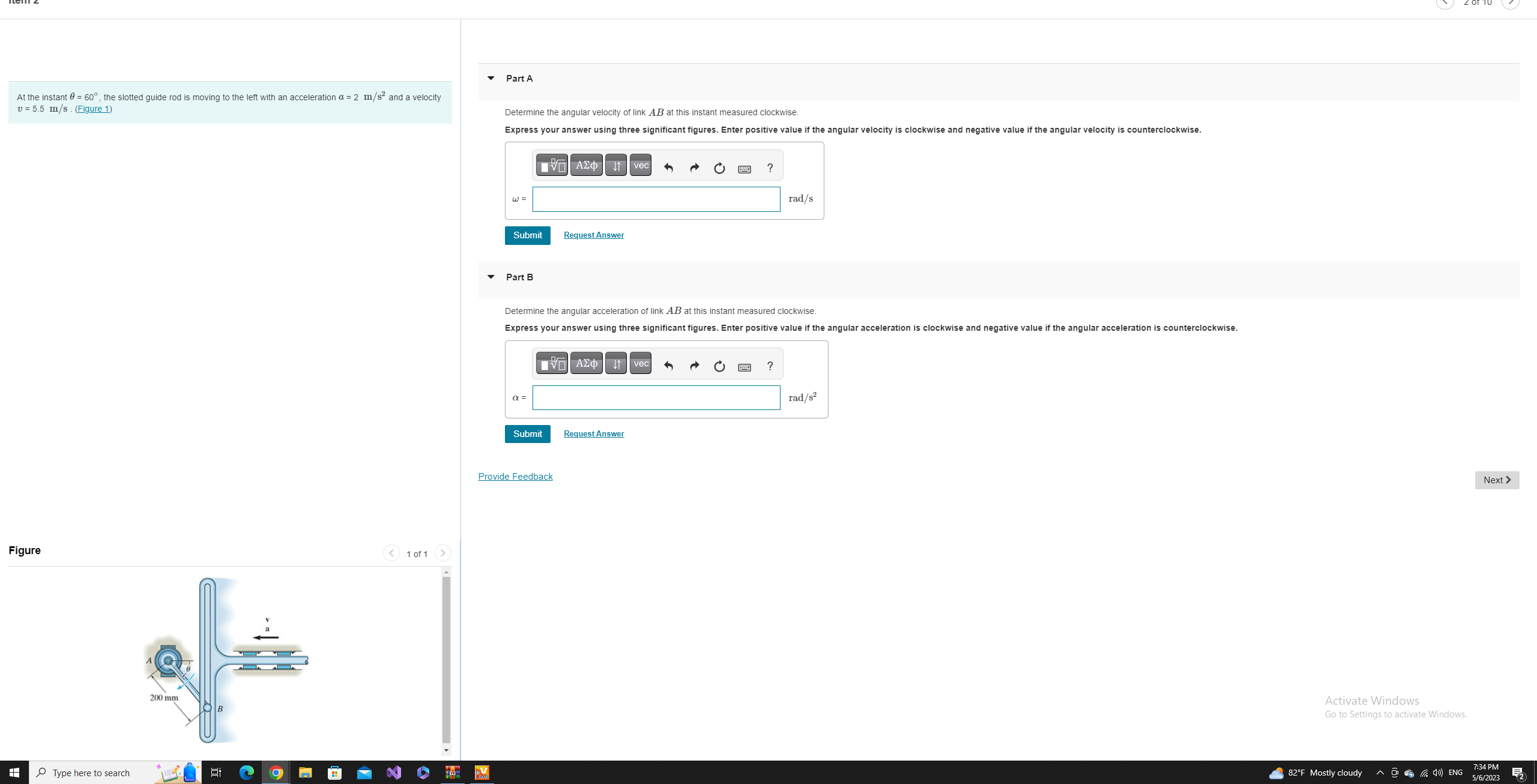Screen dimensions: 1537x784
Task: Open the templates square-root button in Part A
Action: point(552,166)
